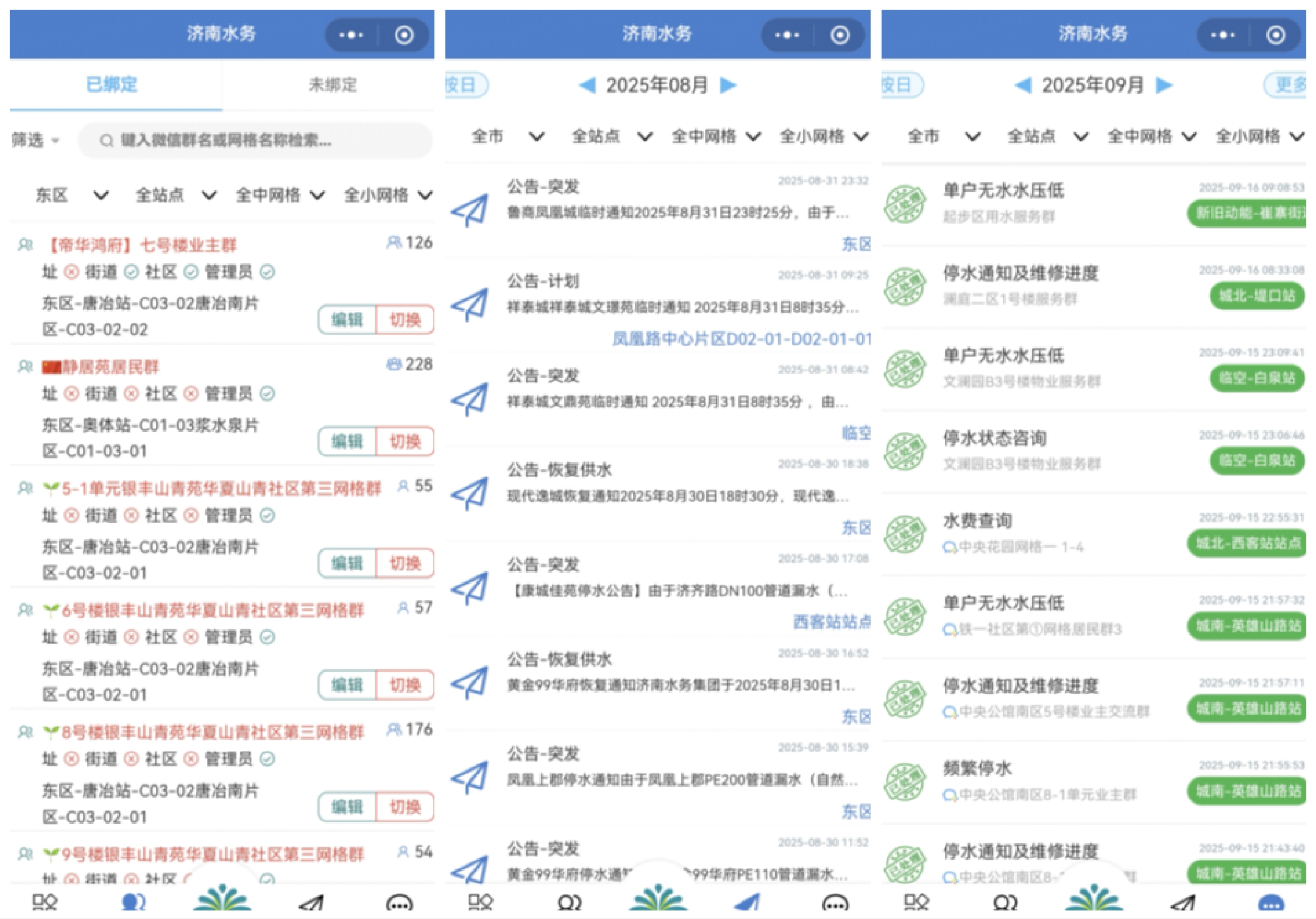Click the WeChat group name search field

click(256, 141)
